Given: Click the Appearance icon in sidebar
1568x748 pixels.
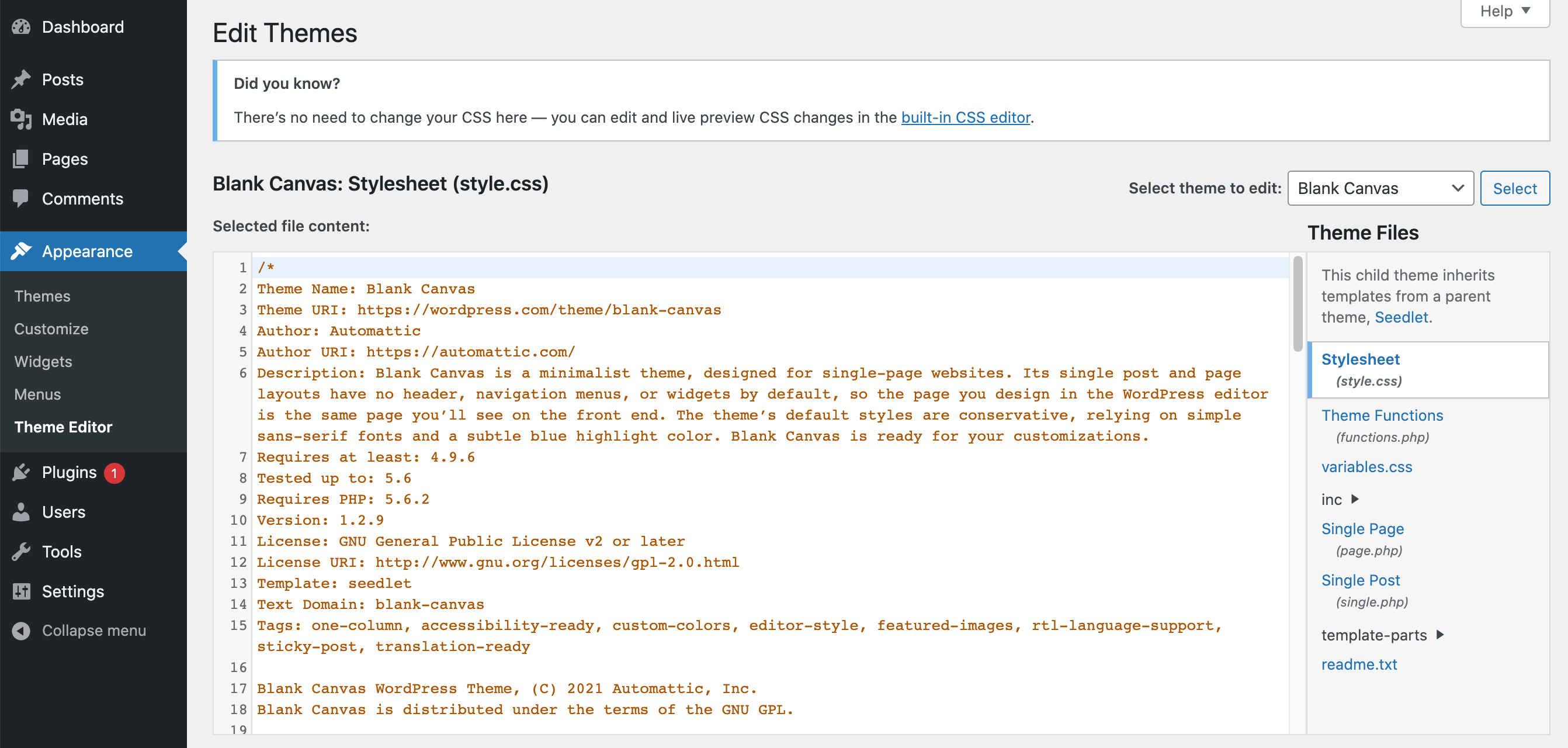Looking at the screenshot, I should (22, 251).
